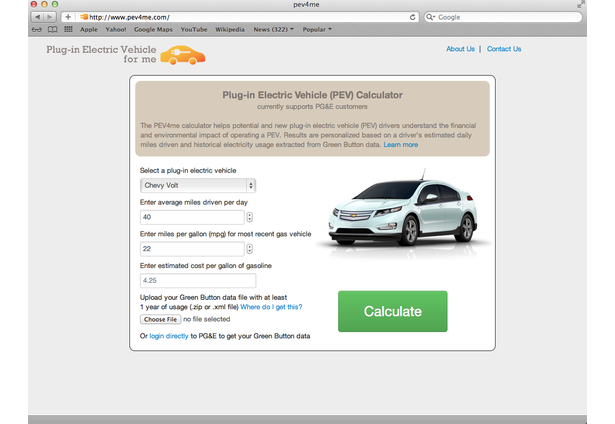Open Top Sites grid icon
Screen dimensions: 615x424
coord(68,29)
